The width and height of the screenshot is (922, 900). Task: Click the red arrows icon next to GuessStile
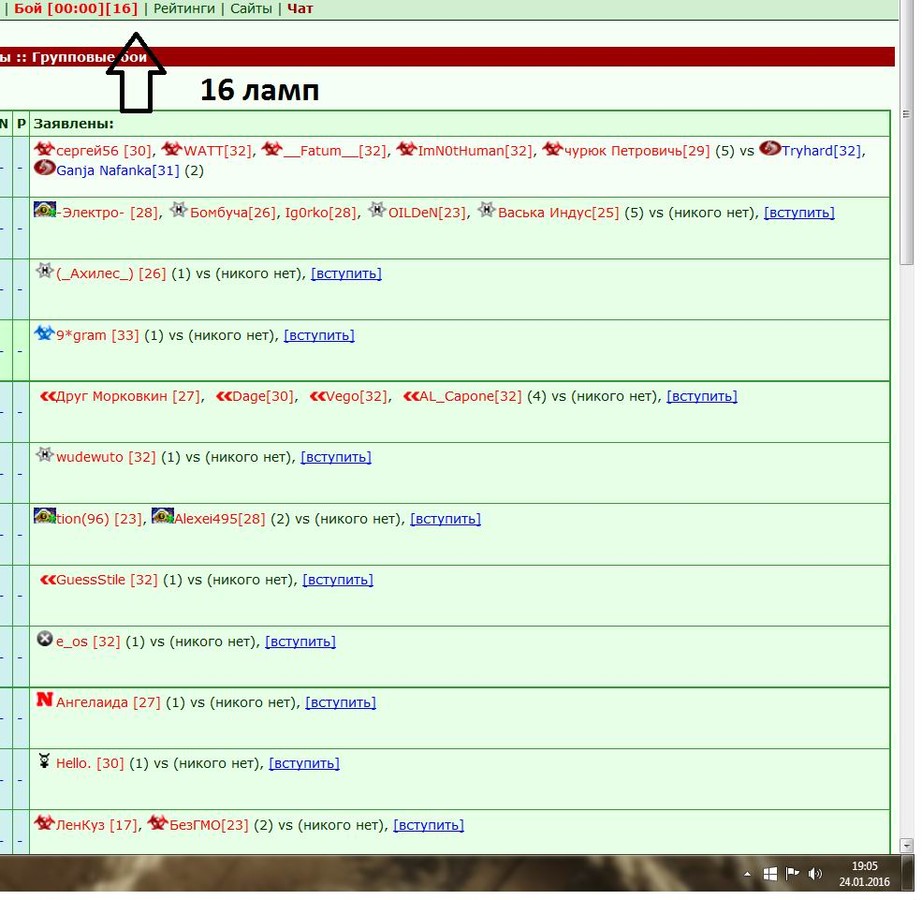tap(48, 580)
